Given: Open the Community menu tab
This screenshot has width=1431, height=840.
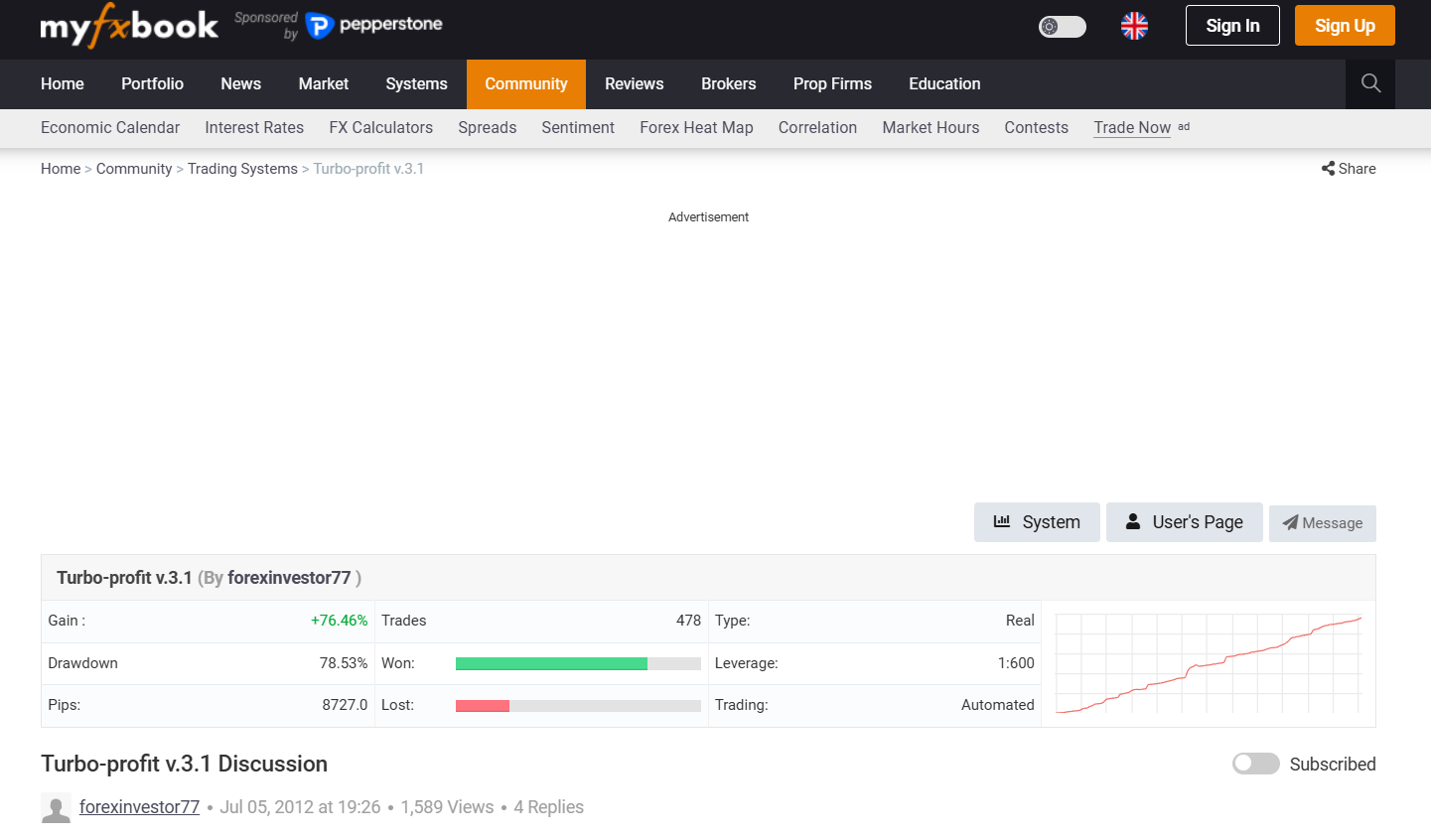Looking at the screenshot, I should point(525,84).
